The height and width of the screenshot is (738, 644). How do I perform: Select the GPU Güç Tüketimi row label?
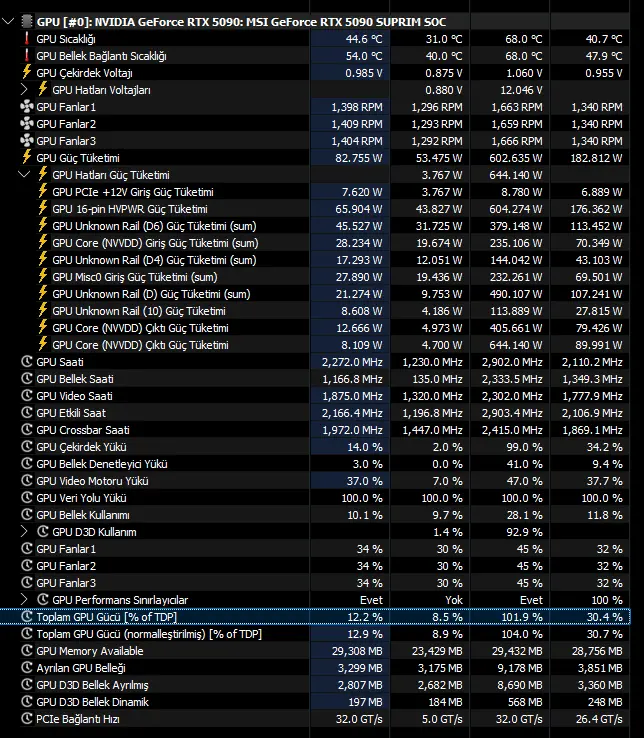(x=78, y=158)
